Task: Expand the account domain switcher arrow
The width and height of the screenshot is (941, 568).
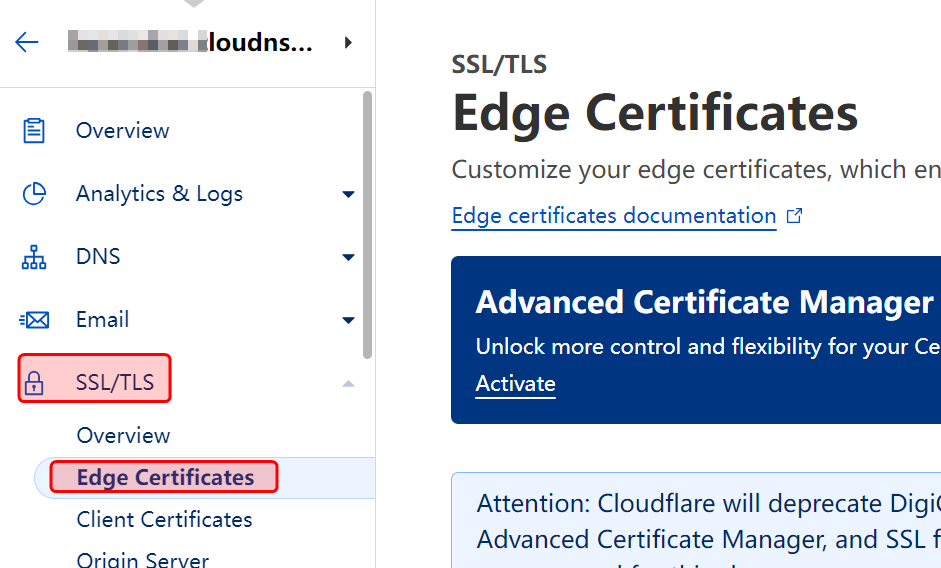Action: pyautogui.click(x=348, y=42)
